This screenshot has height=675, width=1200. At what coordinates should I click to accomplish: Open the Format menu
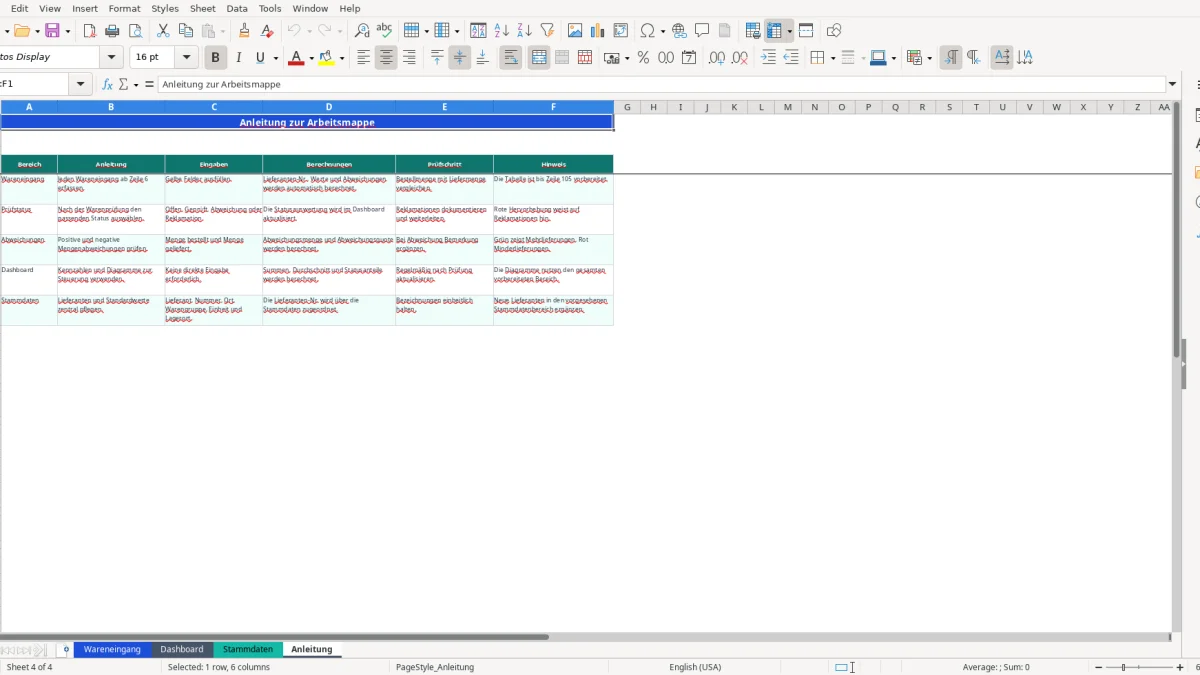125,8
